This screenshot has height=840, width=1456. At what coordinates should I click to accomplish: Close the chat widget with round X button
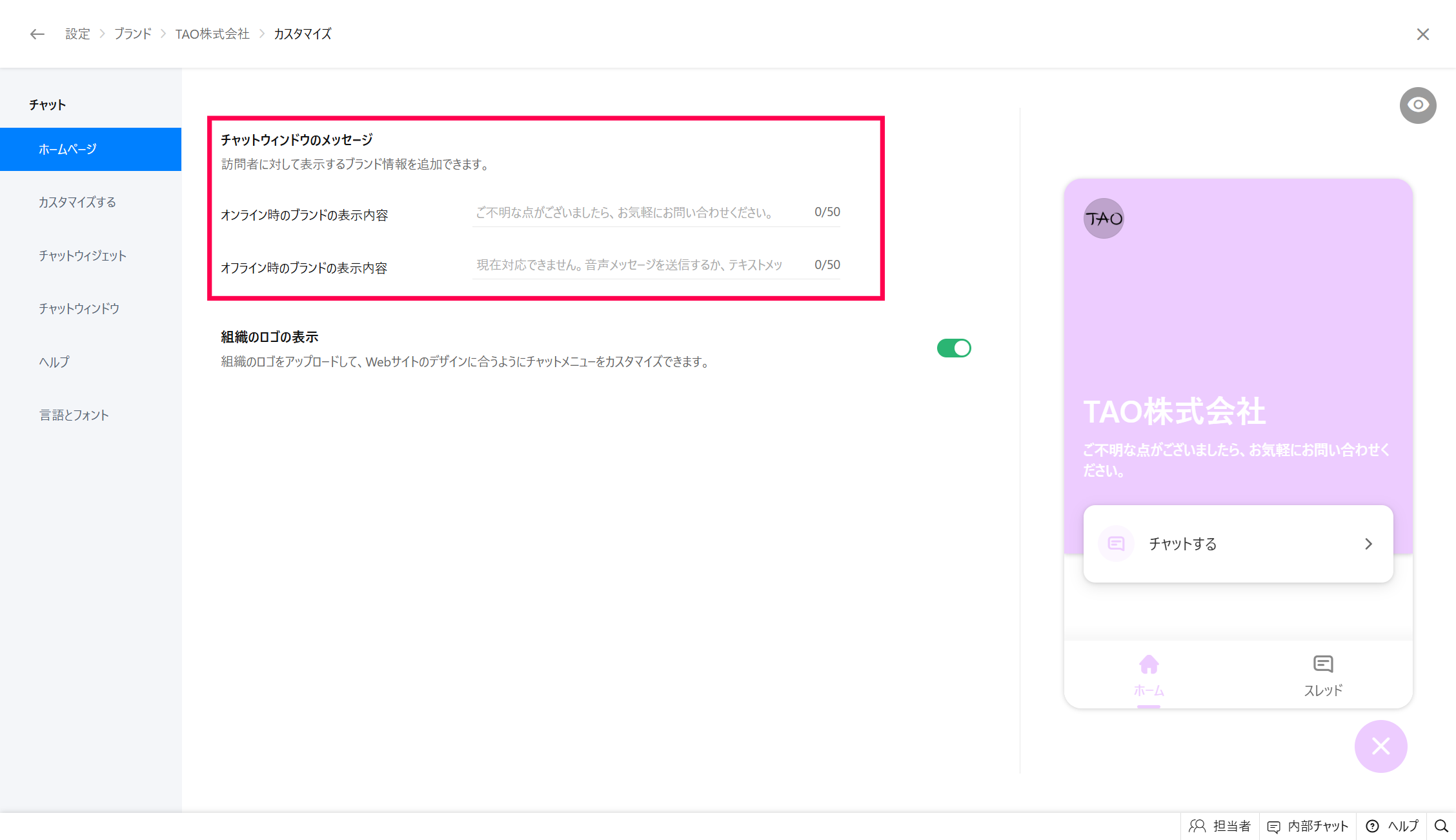point(1380,746)
